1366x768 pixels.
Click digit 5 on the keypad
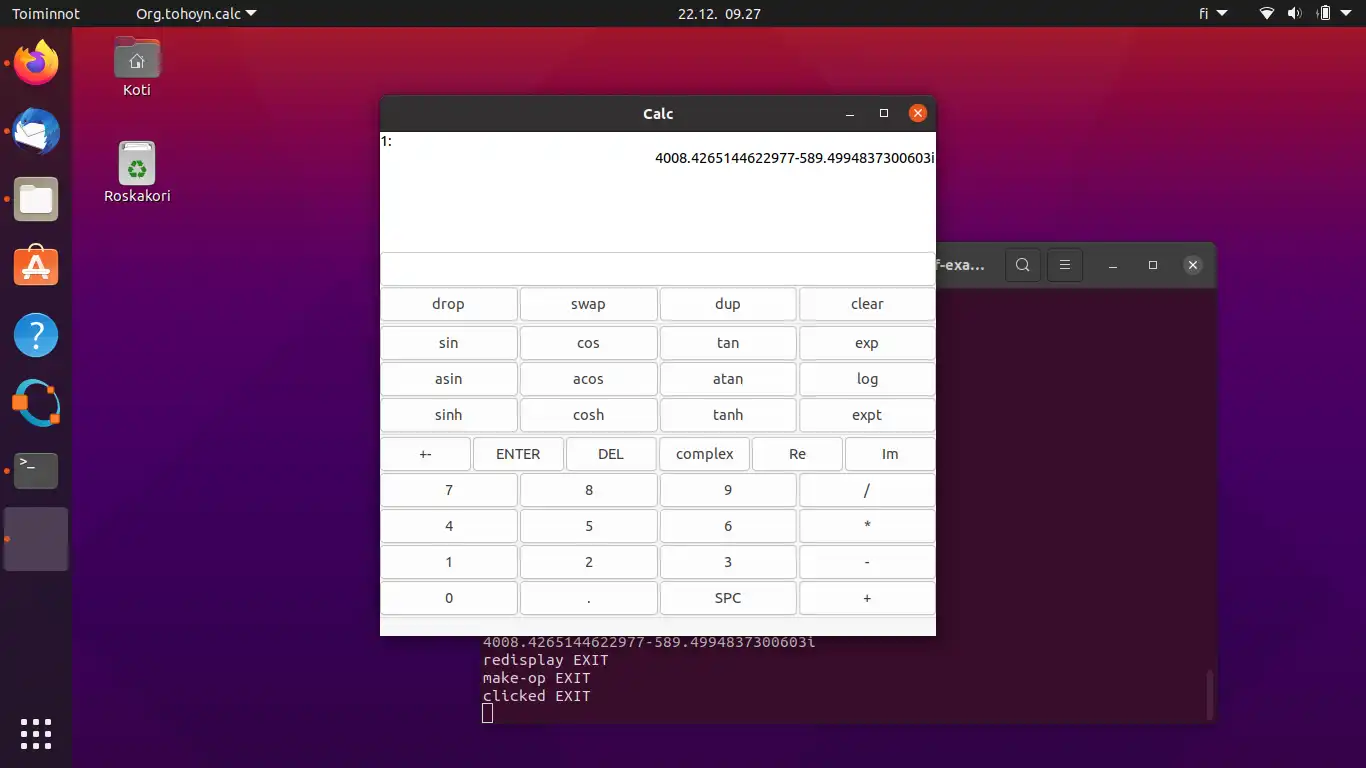tap(588, 526)
